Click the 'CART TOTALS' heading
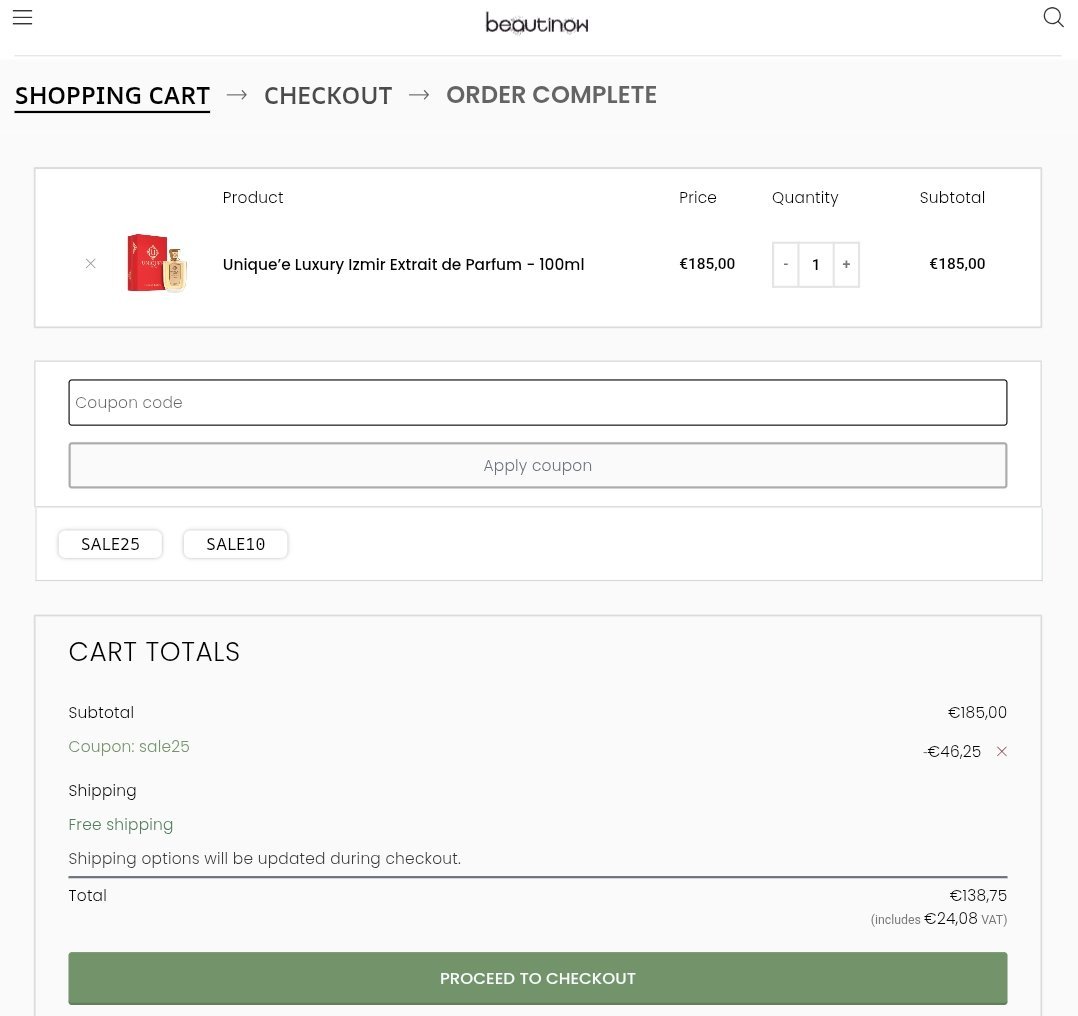Screen dimensions: 1078x1016 [154, 652]
